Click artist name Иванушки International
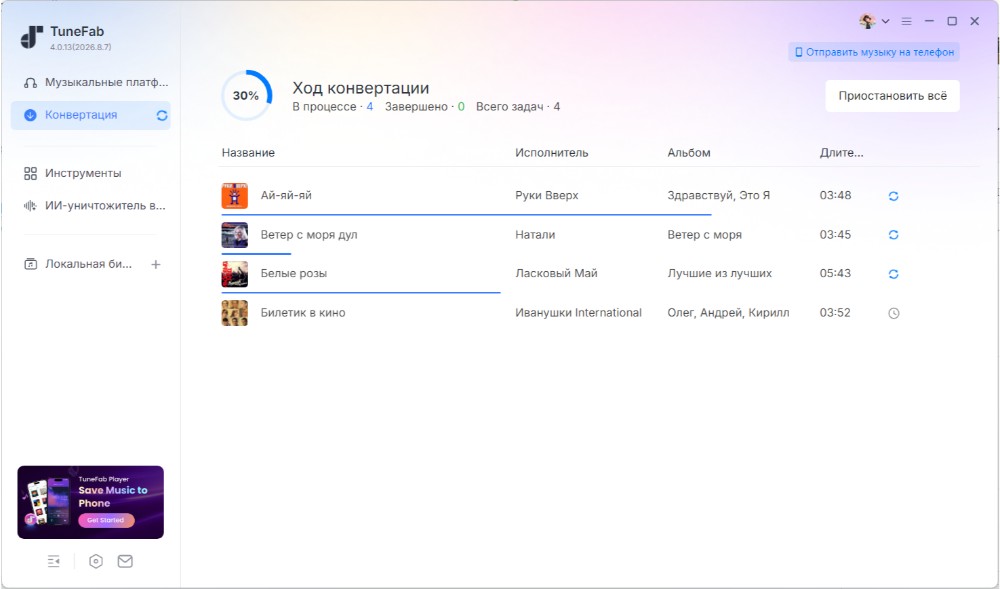Image resolution: width=1000 pixels, height=589 pixels. [x=578, y=313]
